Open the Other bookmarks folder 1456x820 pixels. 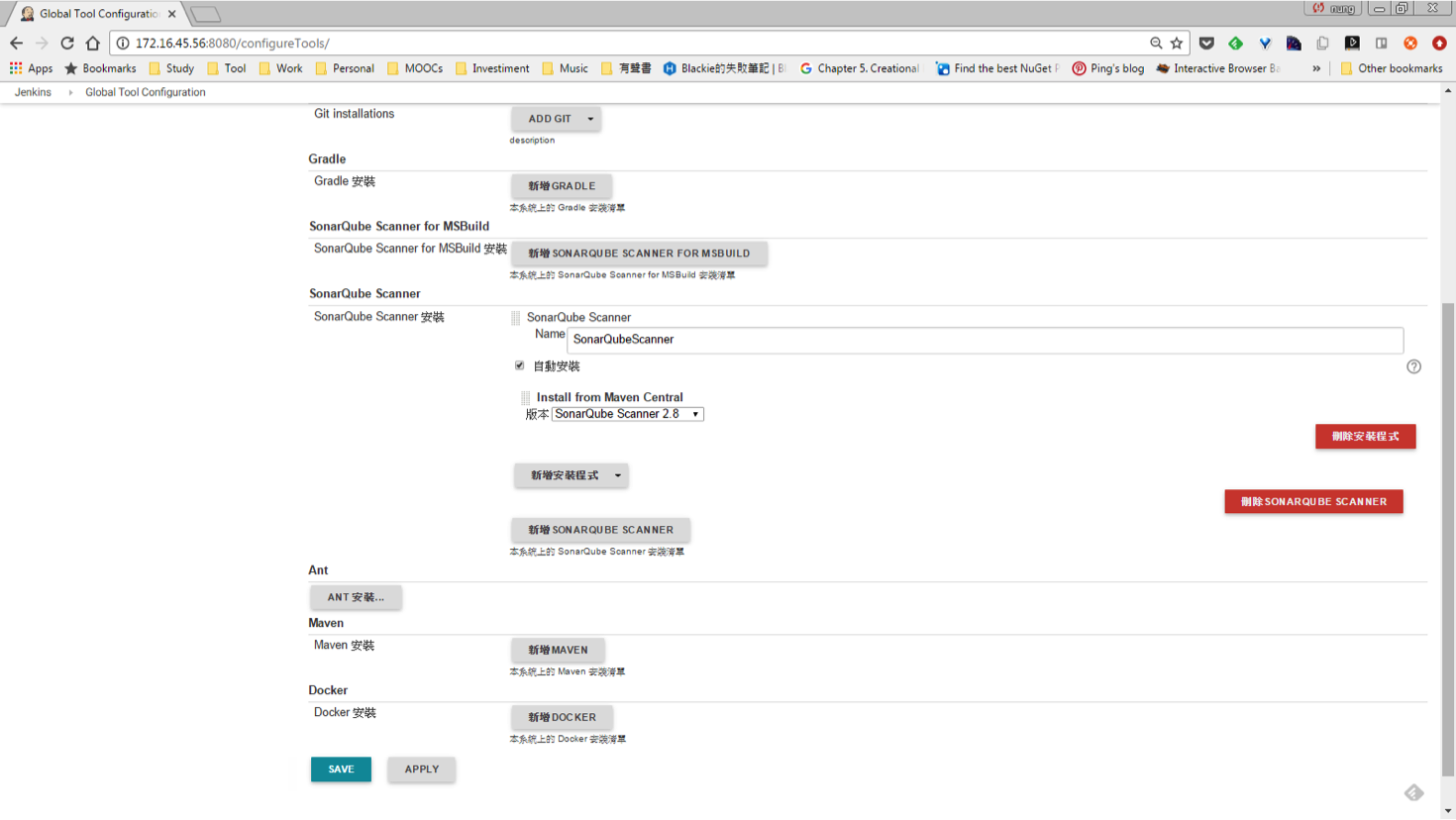[1391, 68]
